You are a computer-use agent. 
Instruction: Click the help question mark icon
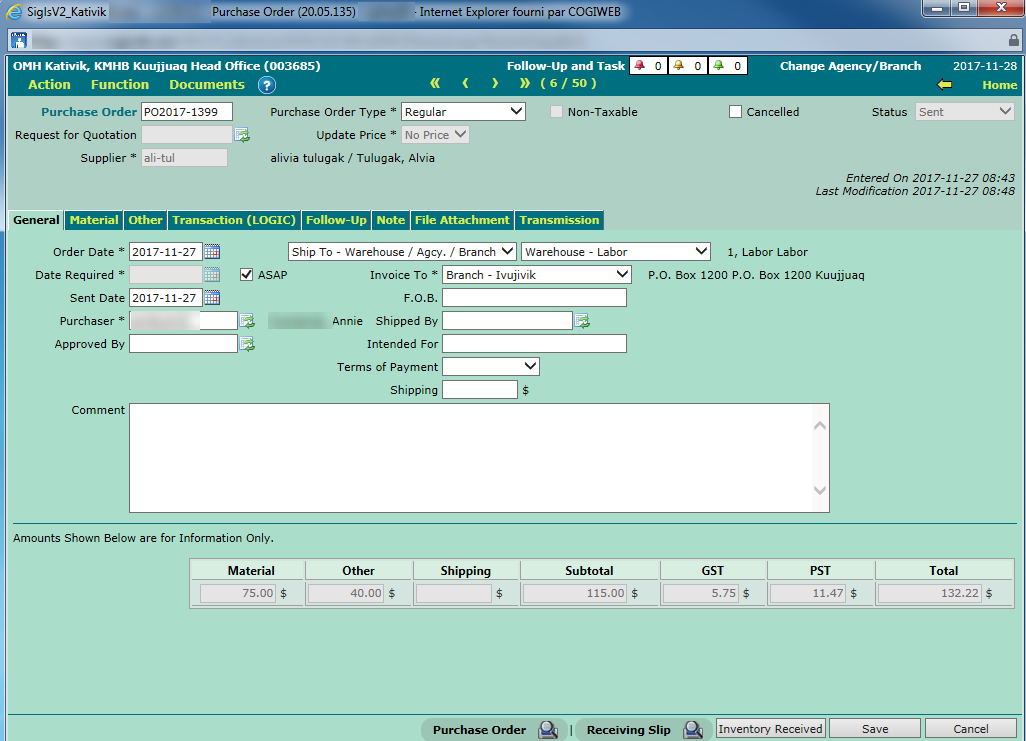(266, 85)
